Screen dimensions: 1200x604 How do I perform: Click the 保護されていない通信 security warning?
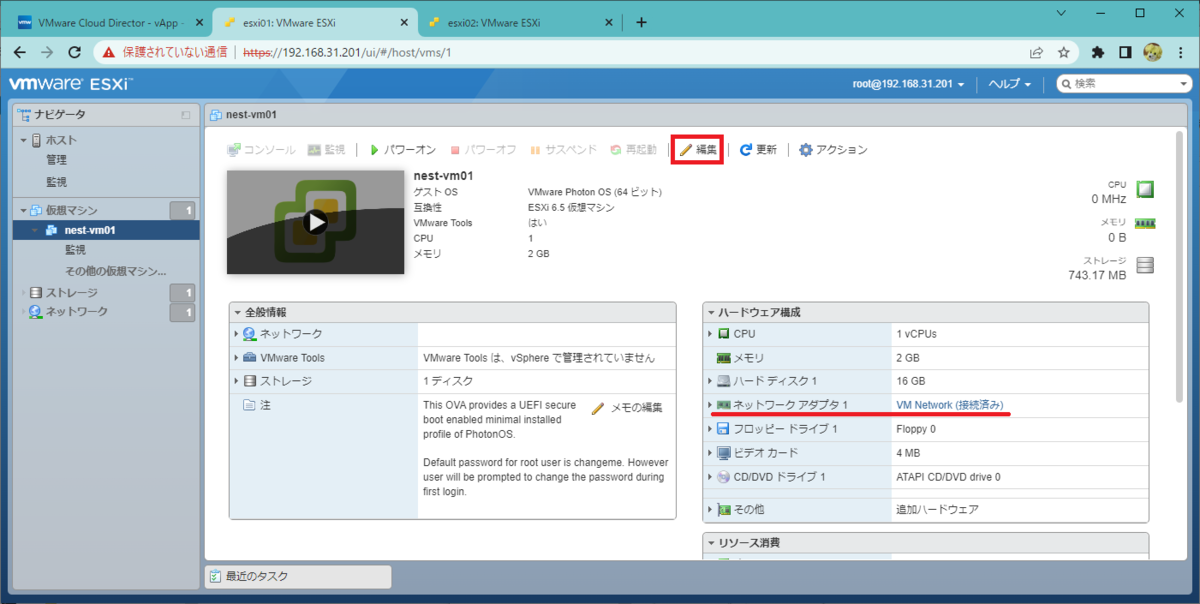[x=166, y=52]
